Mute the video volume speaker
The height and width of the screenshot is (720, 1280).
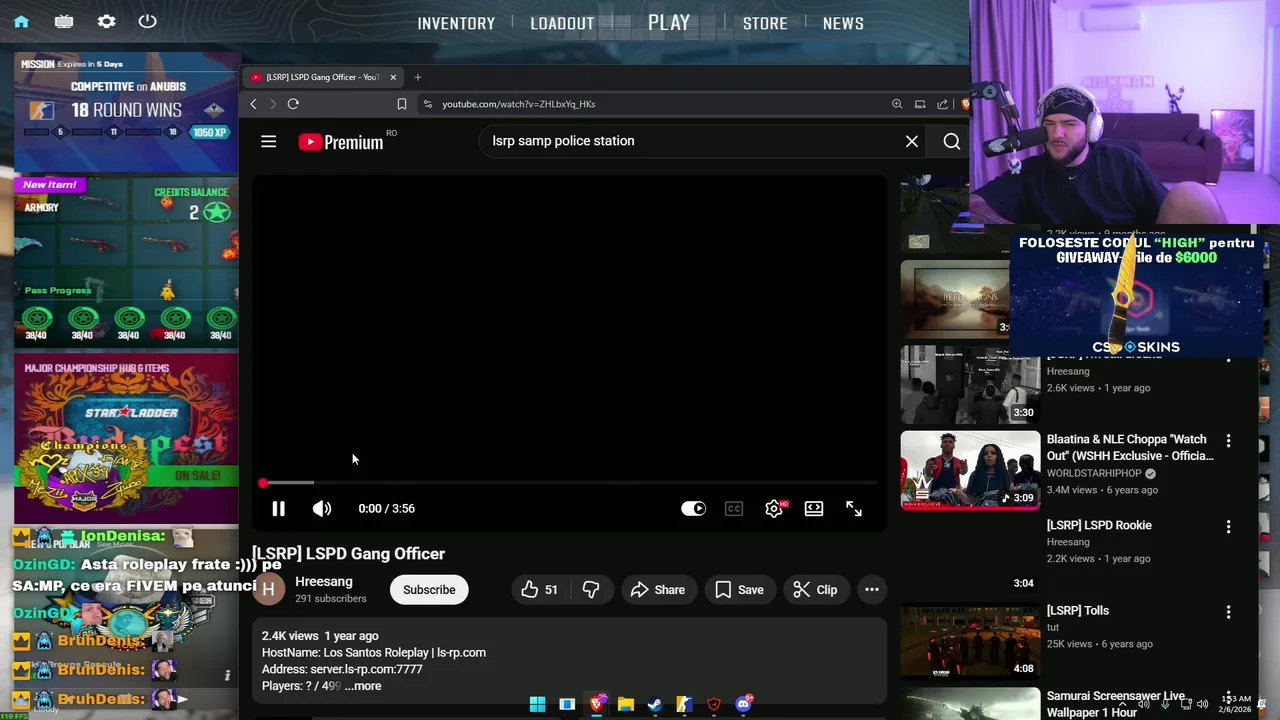point(321,509)
